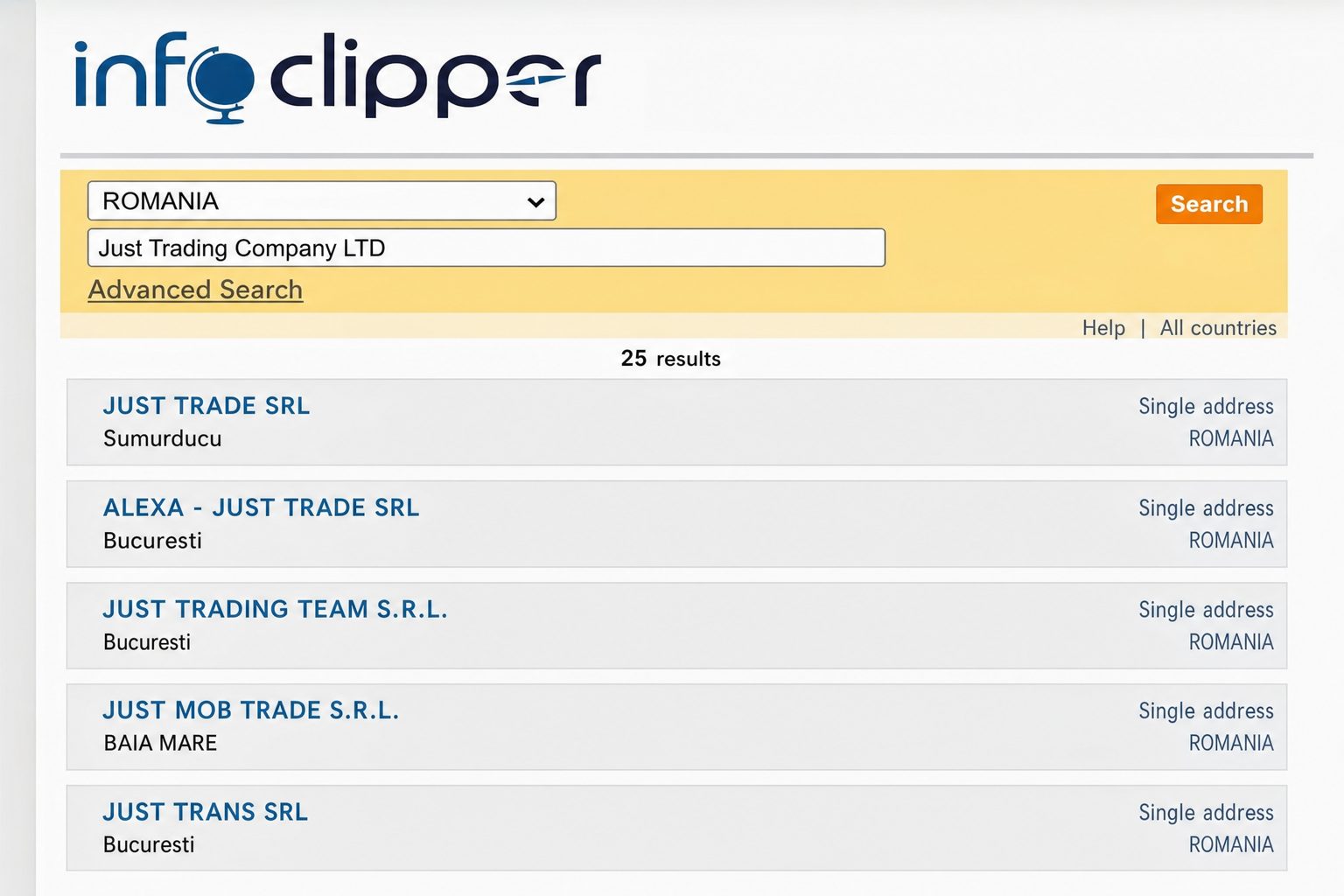The height and width of the screenshot is (896, 1344).
Task: Open the ROMANIA country dropdown
Action: click(x=322, y=201)
